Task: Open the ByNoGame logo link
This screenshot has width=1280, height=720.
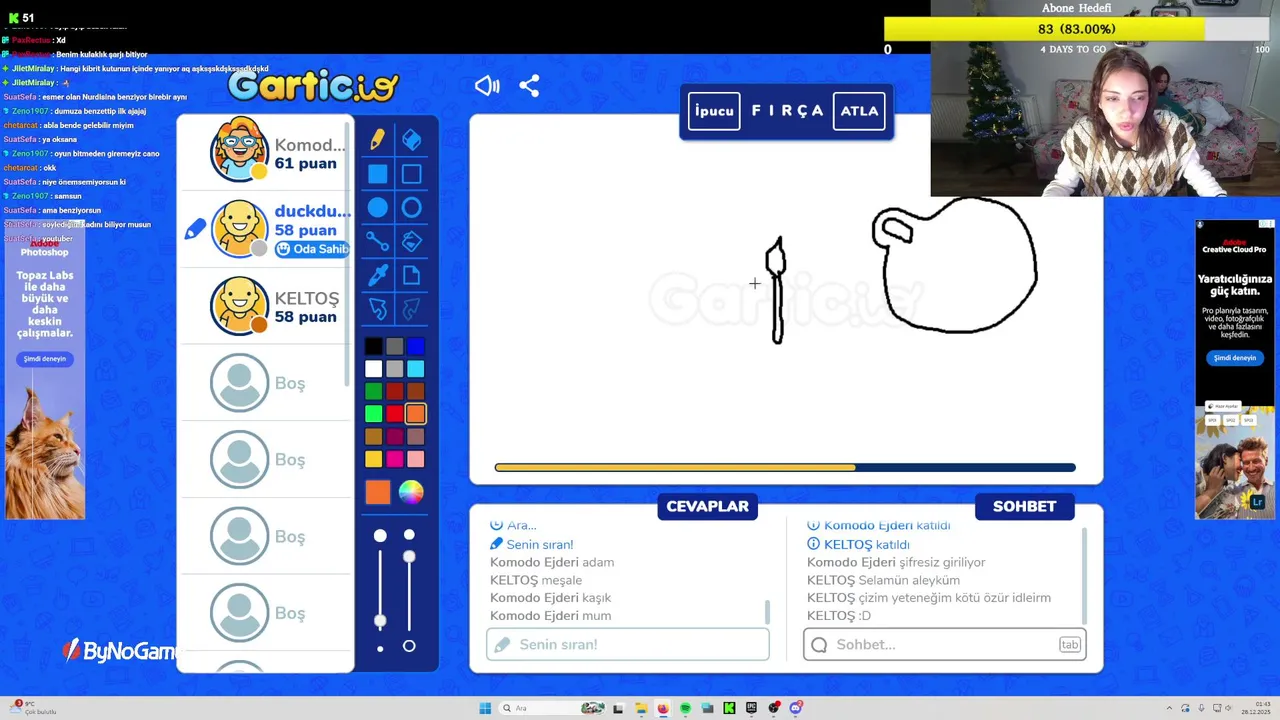Action: (x=120, y=651)
